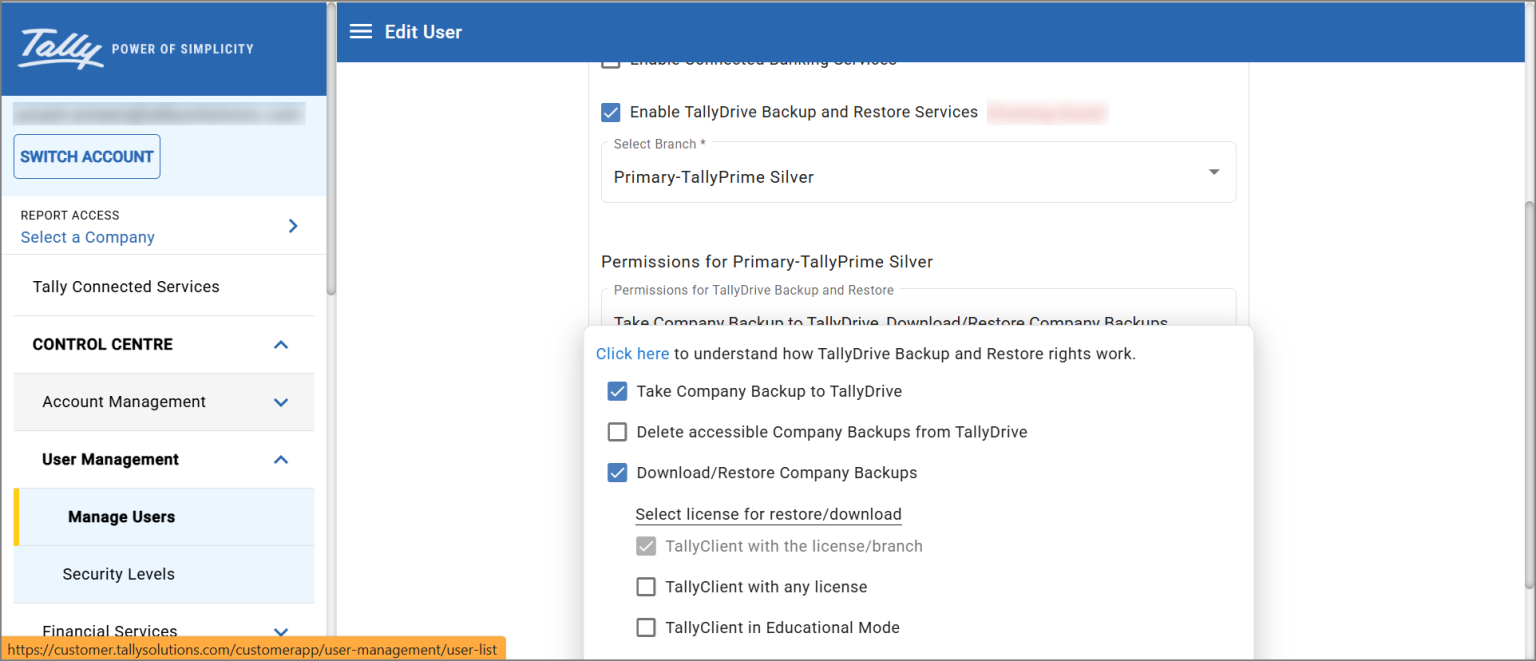
Task: Open Tally Connected Services menu item
Action: tap(126, 287)
